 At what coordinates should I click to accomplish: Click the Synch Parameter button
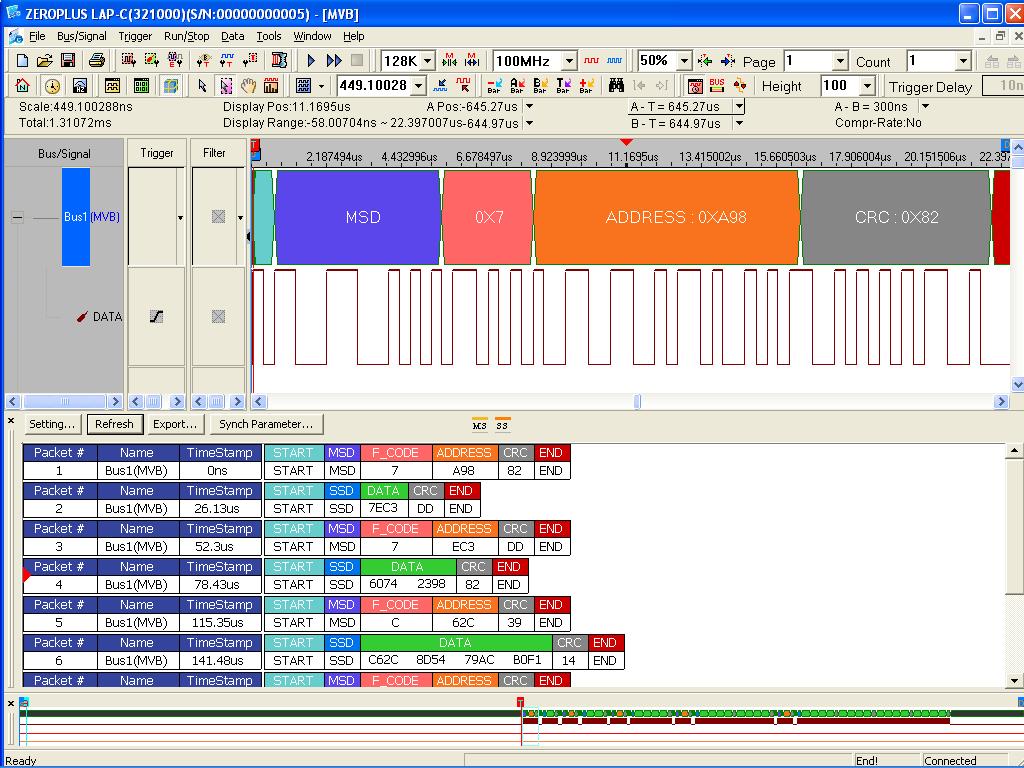coord(265,424)
